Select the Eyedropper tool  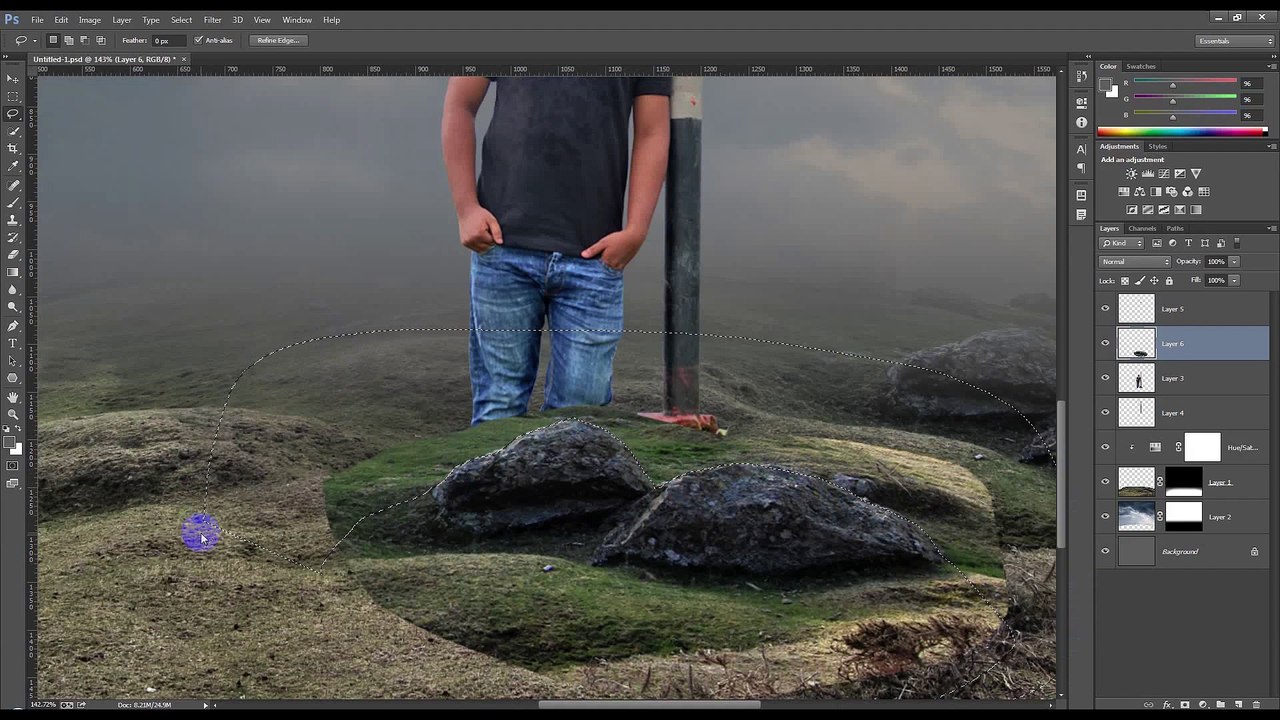pyautogui.click(x=13, y=166)
